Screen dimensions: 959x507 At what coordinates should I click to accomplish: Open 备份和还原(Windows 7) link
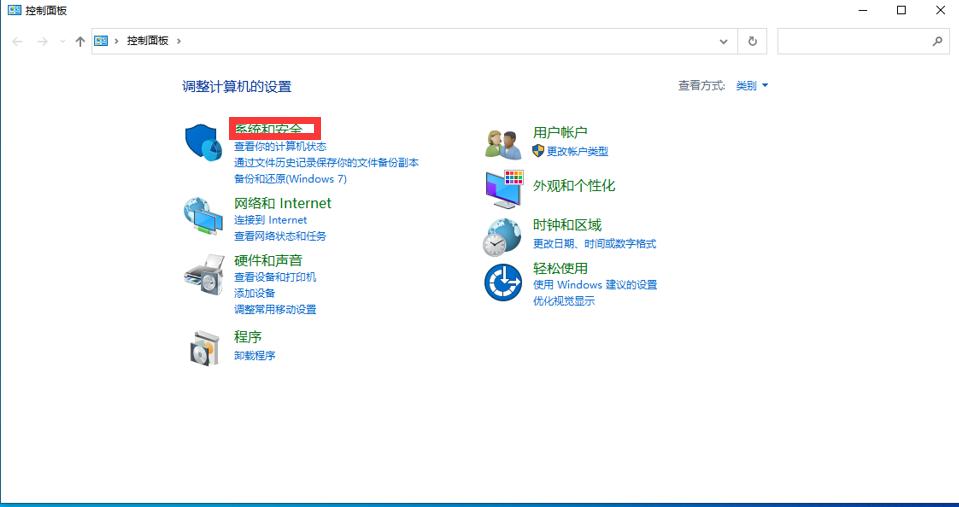(x=291, y=179)
